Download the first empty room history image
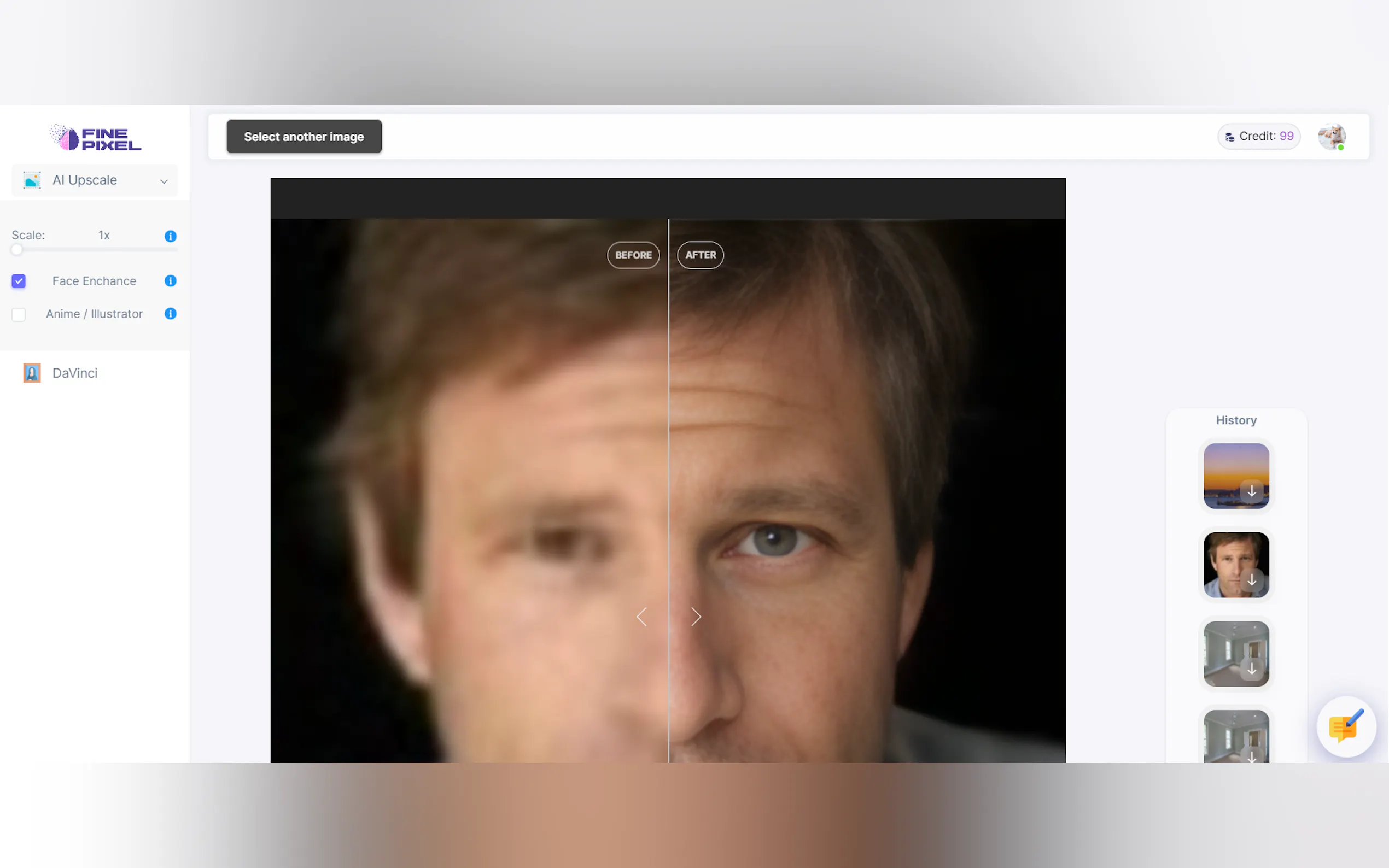This screenshot has width=1389, height=868. (1251, 669)
